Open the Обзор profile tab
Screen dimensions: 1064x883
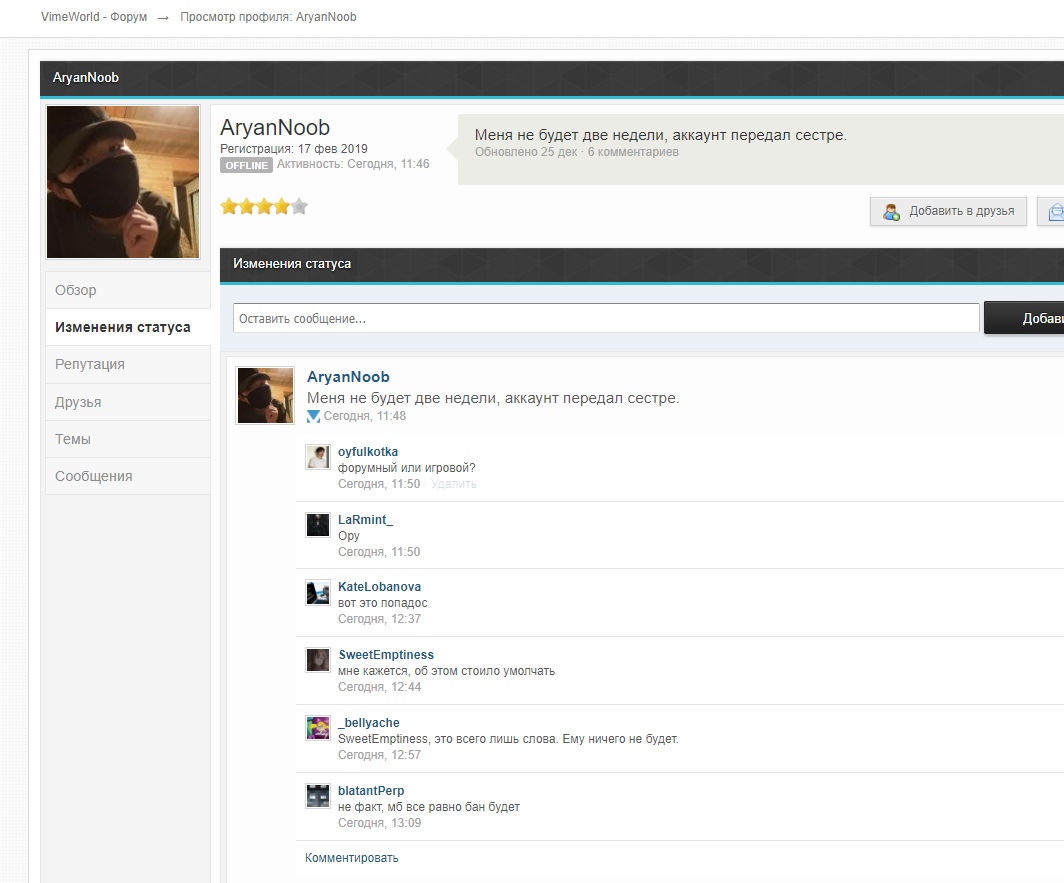76,290
